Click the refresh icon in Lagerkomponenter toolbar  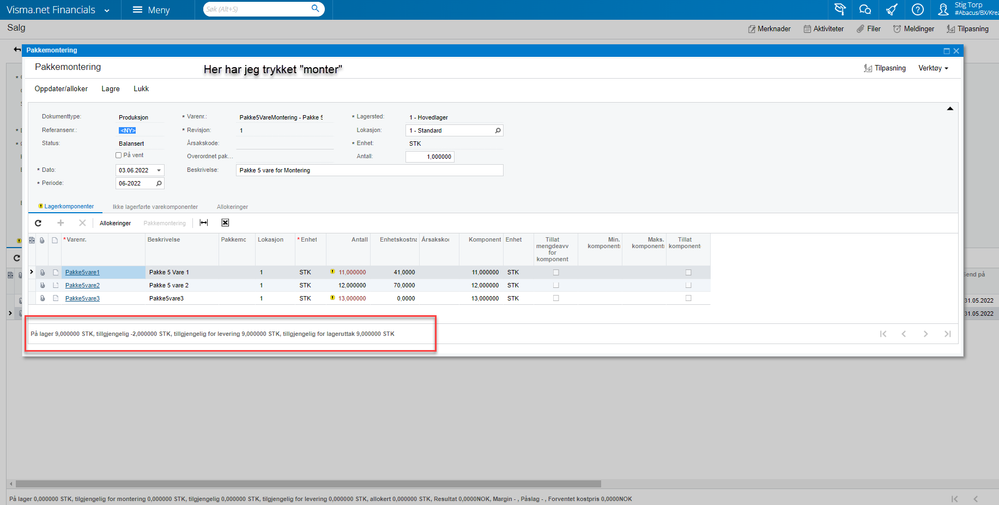coord(38,223)
